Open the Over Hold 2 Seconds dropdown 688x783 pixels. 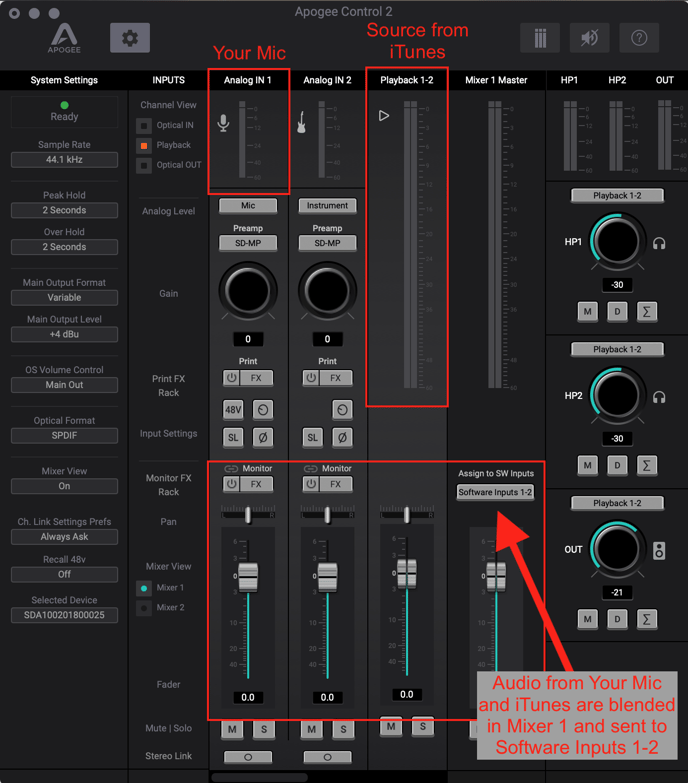pos(64,247)
